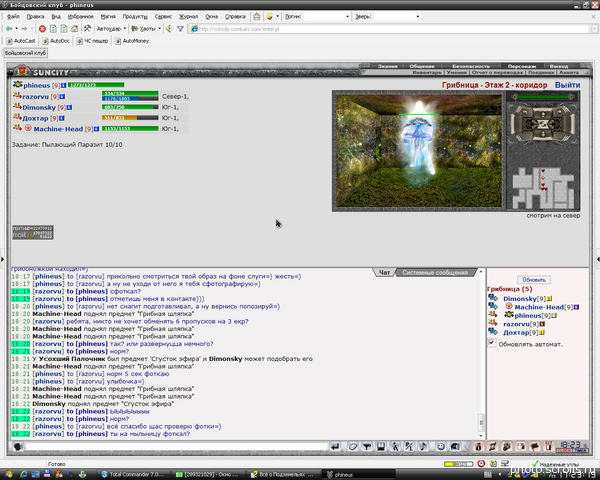Click Internet Explorer quick launch icon
This screenshot has height=480, width=600.
click(24, 474)
